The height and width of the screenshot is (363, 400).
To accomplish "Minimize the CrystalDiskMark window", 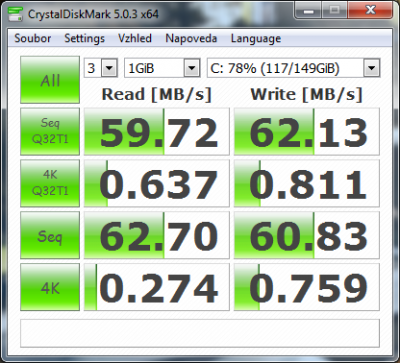I will click(309, 11).
